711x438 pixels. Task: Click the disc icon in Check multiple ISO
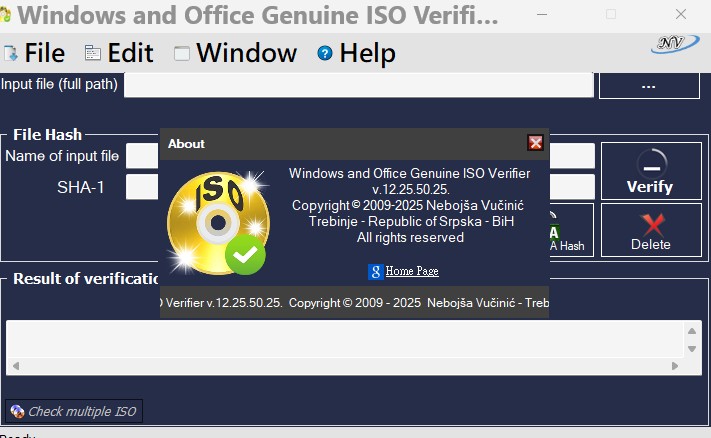pos(17,411)
